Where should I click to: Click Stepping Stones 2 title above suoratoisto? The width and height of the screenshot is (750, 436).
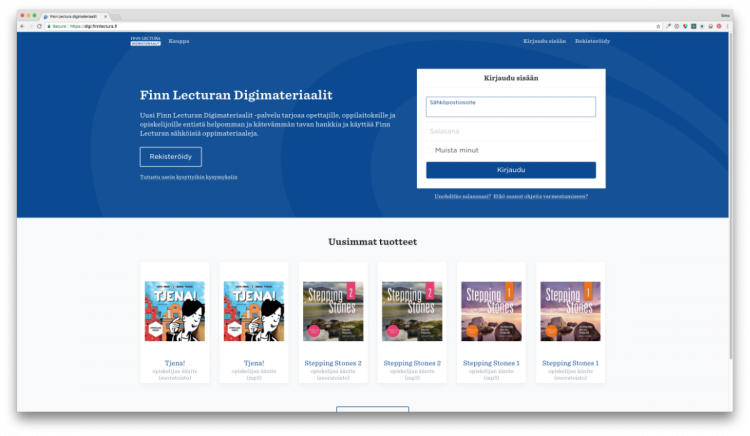(x=333, y=363)
